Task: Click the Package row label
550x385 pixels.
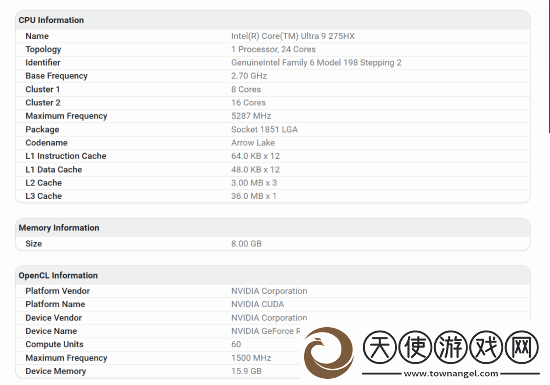Action: (42, 130)
